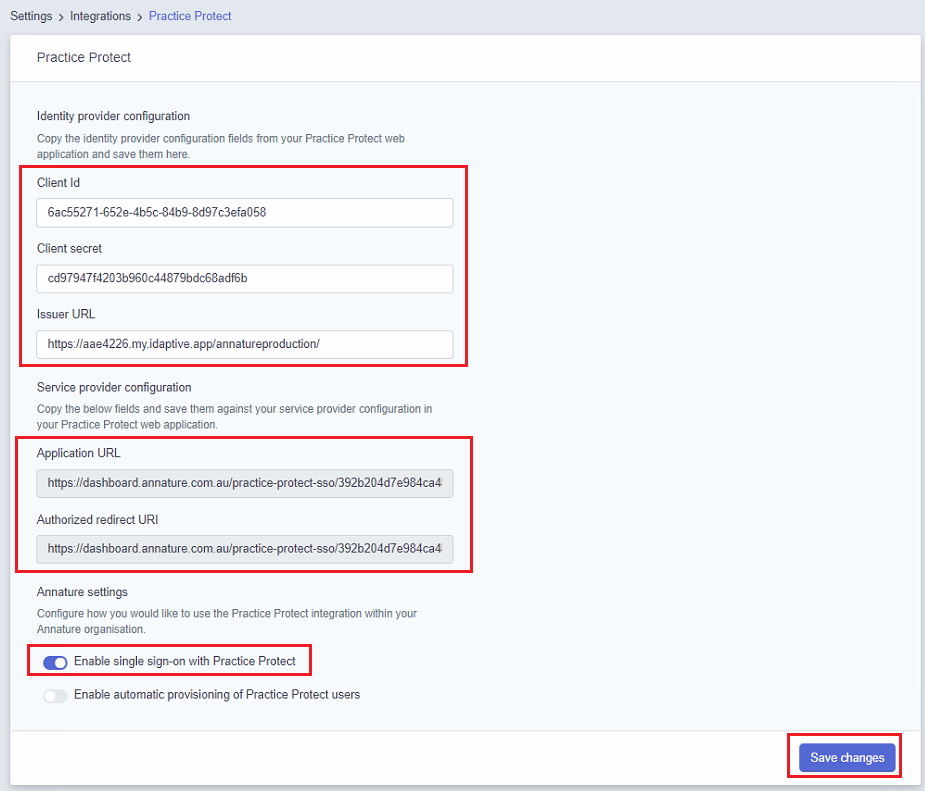Click the Practice Protect panel heading

tap(84, 57)
